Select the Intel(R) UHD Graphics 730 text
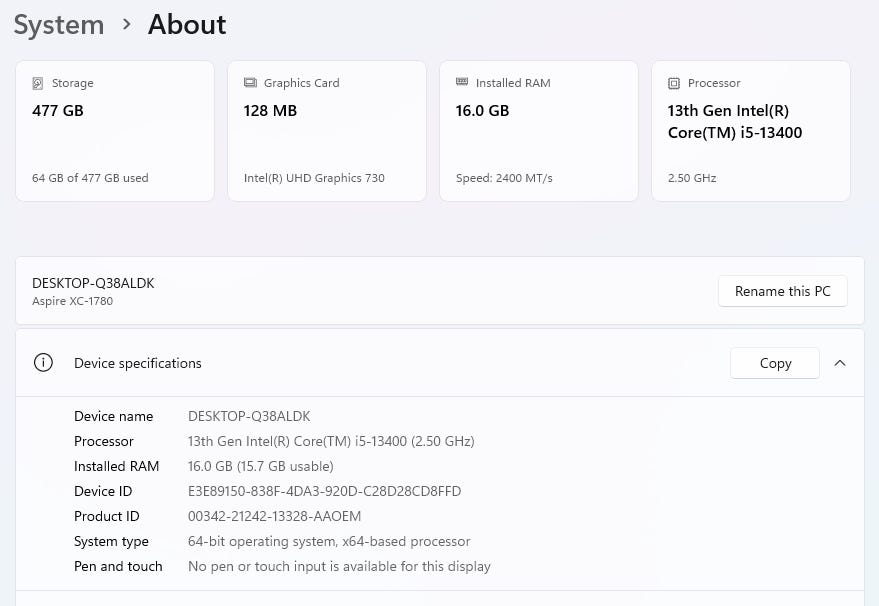The height and width of the screenshot is (606, 879). pos(314,178)
